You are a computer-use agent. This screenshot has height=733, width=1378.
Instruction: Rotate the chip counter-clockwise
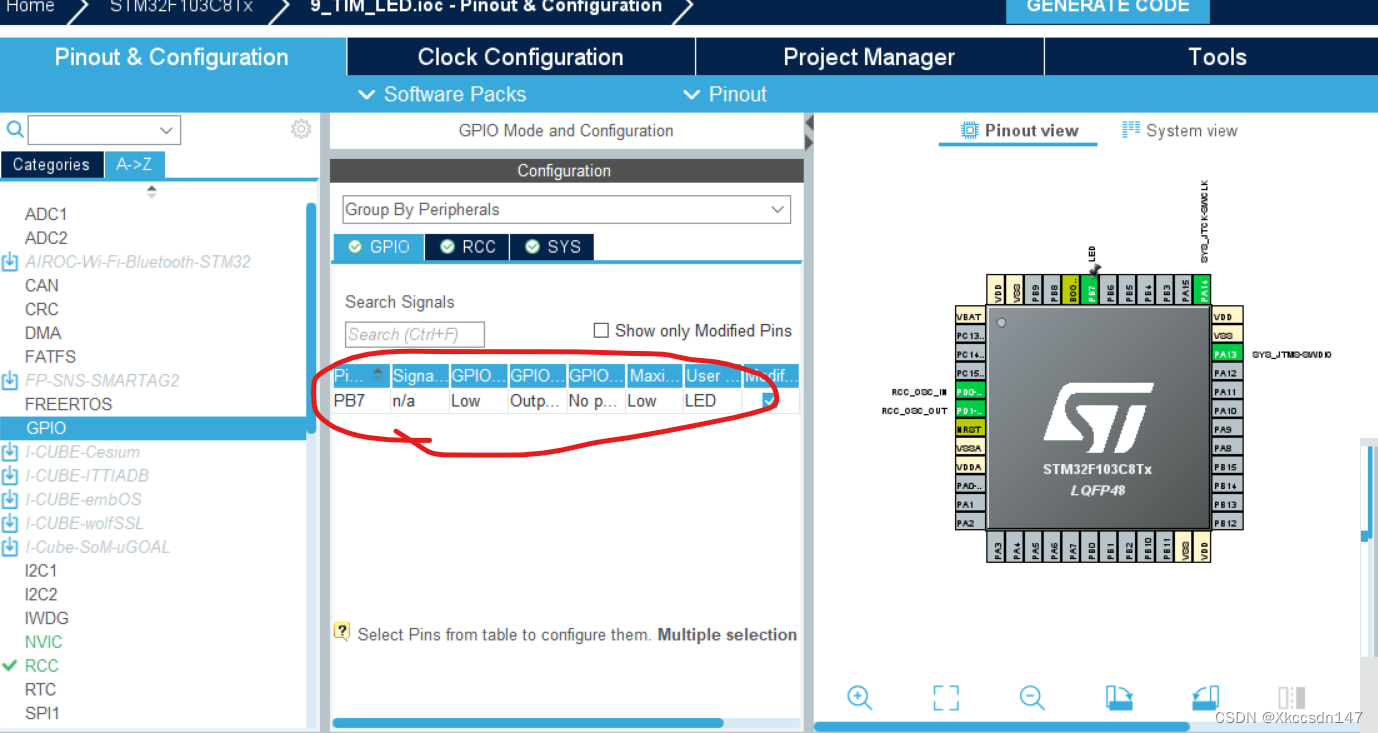pyautogui.click(x=1205, y=698)
